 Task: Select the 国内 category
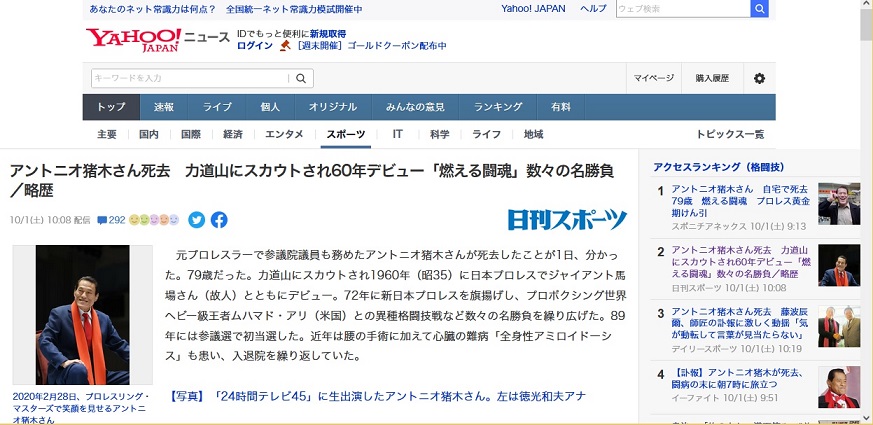[x=149, y=134]
